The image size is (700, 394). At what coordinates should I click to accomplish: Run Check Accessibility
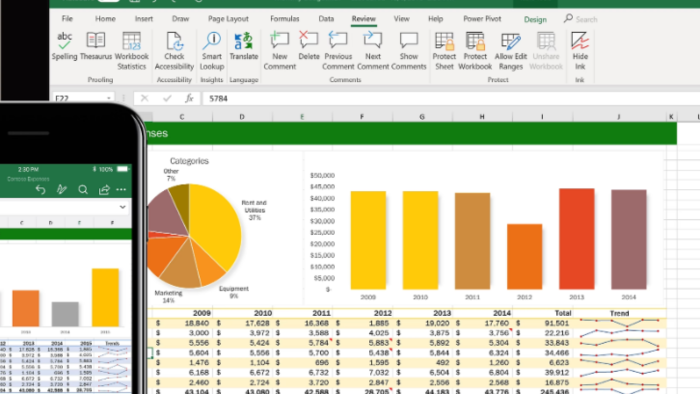[174, 51]
